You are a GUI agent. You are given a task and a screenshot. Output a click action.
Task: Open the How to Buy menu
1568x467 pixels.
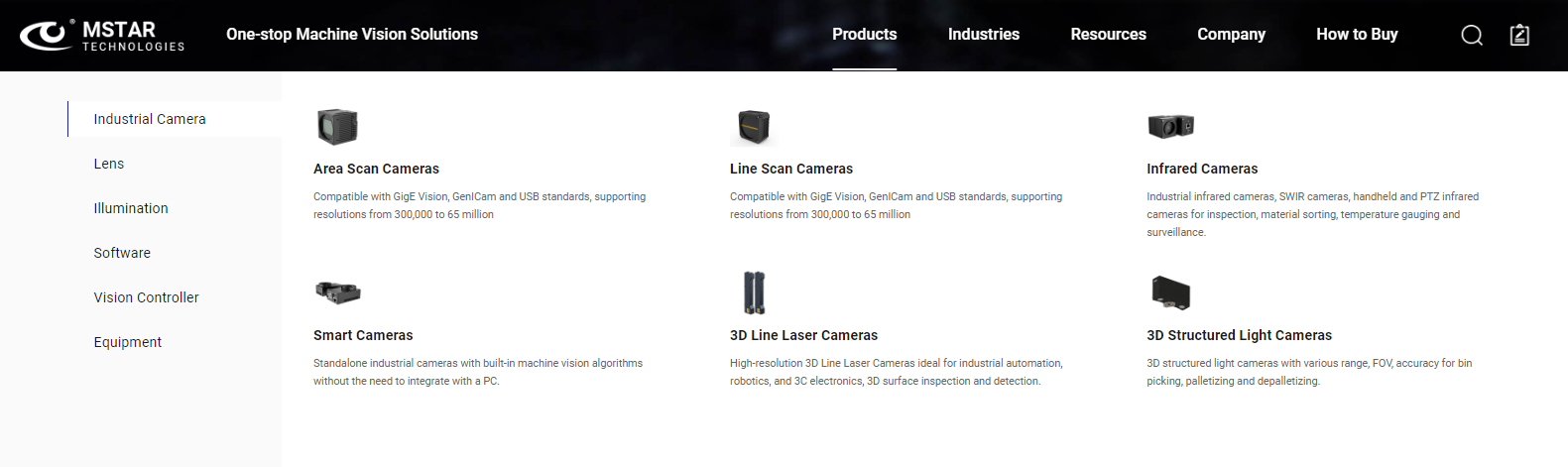1357,35
